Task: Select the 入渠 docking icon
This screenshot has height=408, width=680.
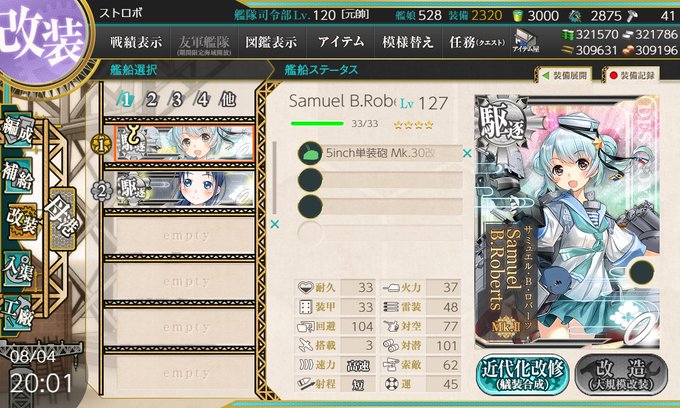Action: [x=18, y=269]
